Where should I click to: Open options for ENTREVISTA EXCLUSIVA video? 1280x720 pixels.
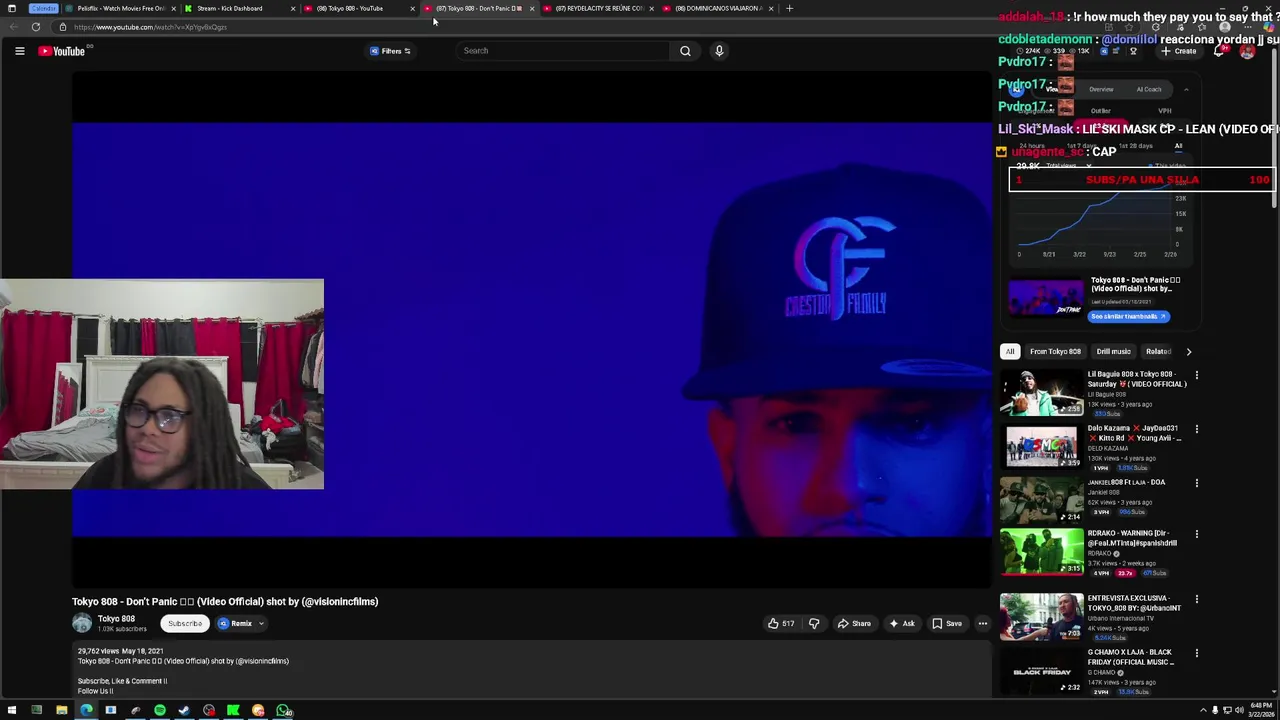(1196, 599)
